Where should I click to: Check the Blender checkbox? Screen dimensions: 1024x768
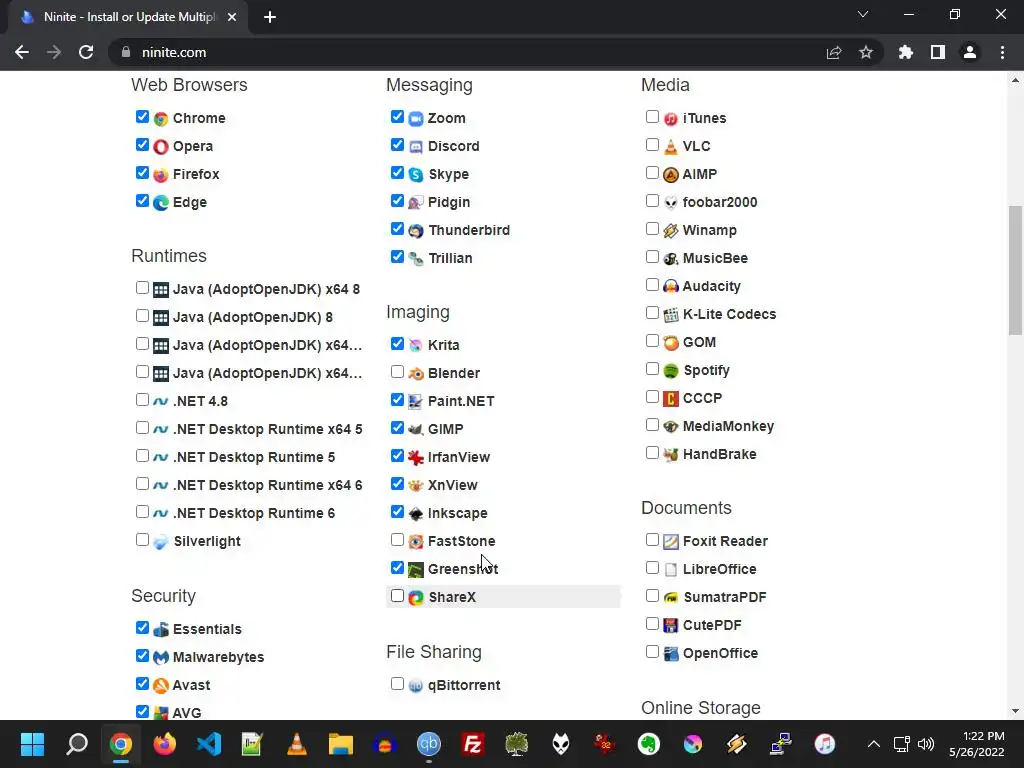397,372
